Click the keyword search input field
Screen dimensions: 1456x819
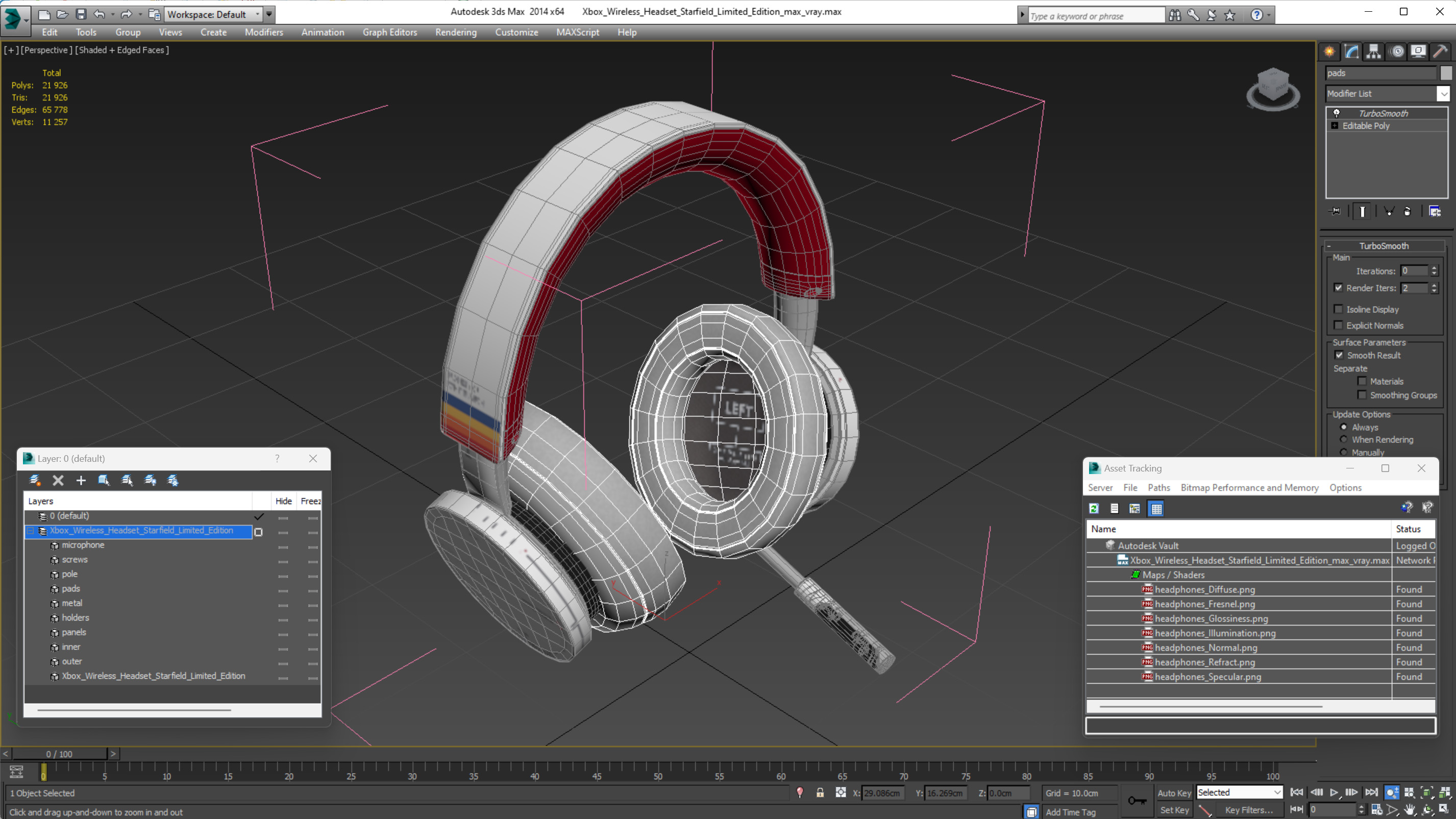click(1096, 16)
